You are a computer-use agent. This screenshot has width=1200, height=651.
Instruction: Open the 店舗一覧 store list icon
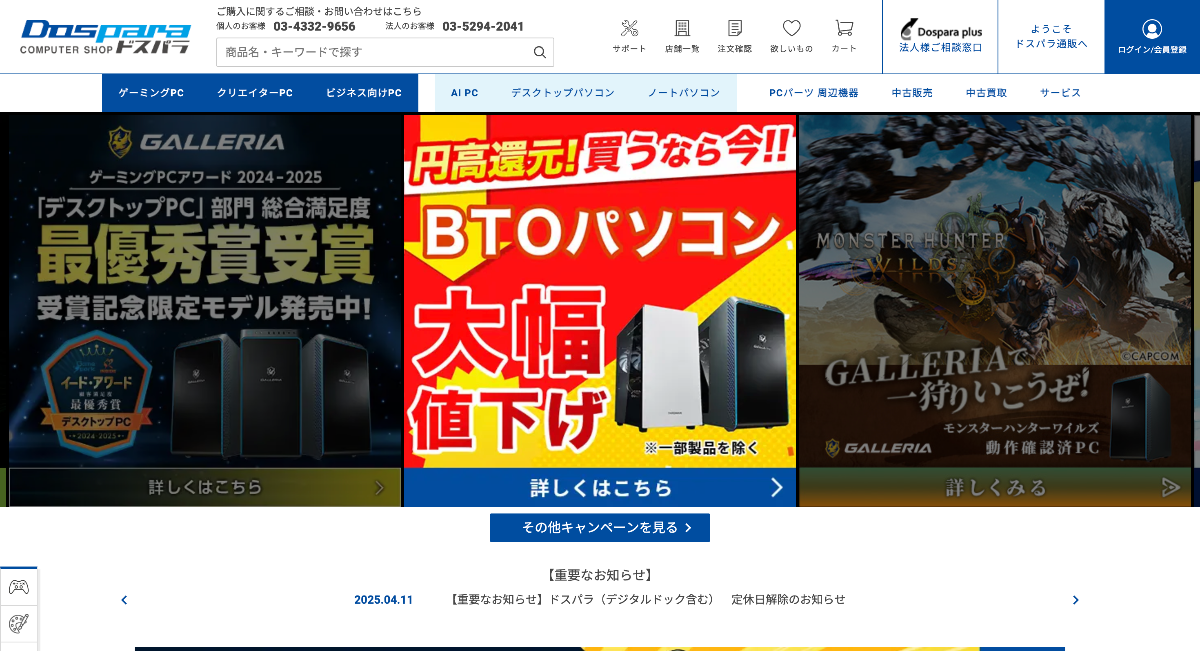coord(682,36)
